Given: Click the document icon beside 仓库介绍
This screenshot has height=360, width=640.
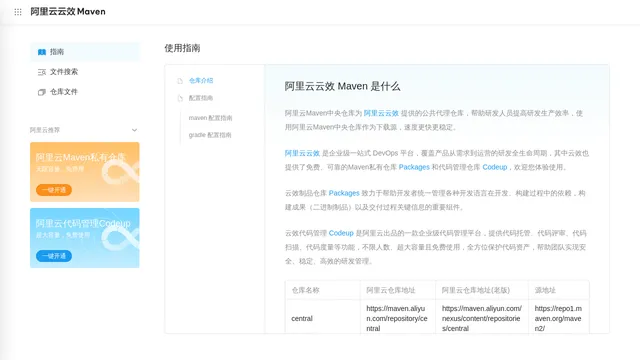Looking at the screenshot, I should (x=180, y=81).
